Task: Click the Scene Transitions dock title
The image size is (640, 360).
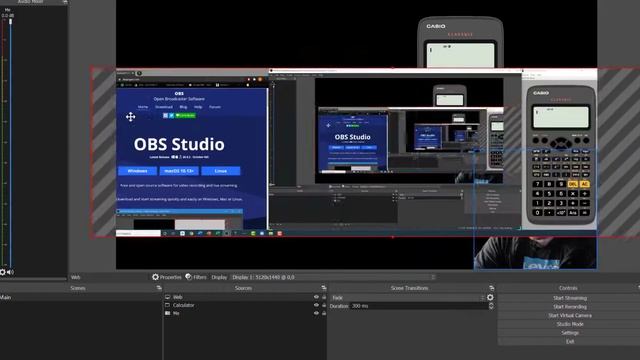Action: [409, 288]
